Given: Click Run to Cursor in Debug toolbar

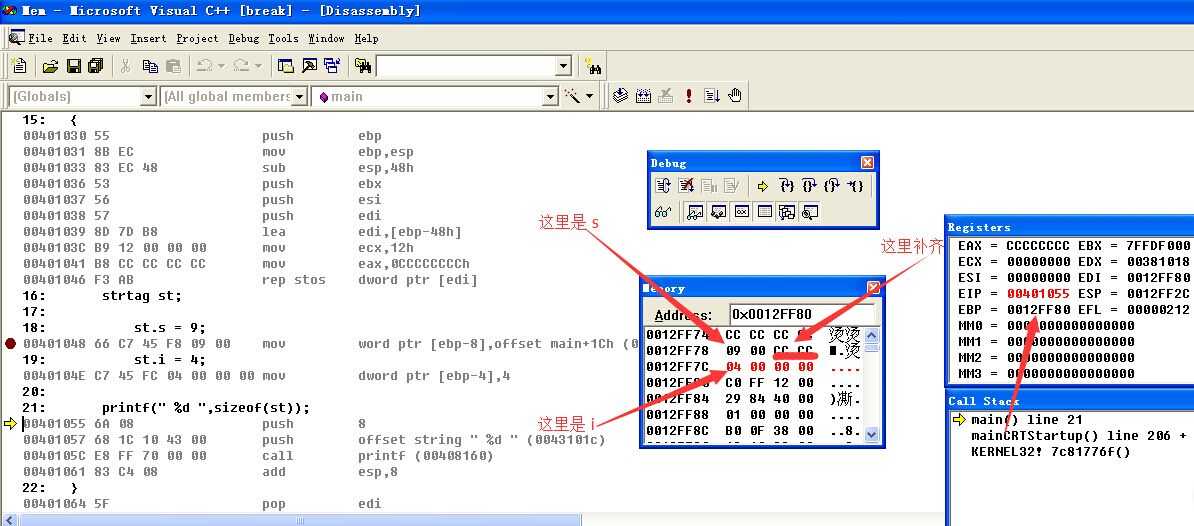Looking at the screenshot, I should [x=856, y=186].
